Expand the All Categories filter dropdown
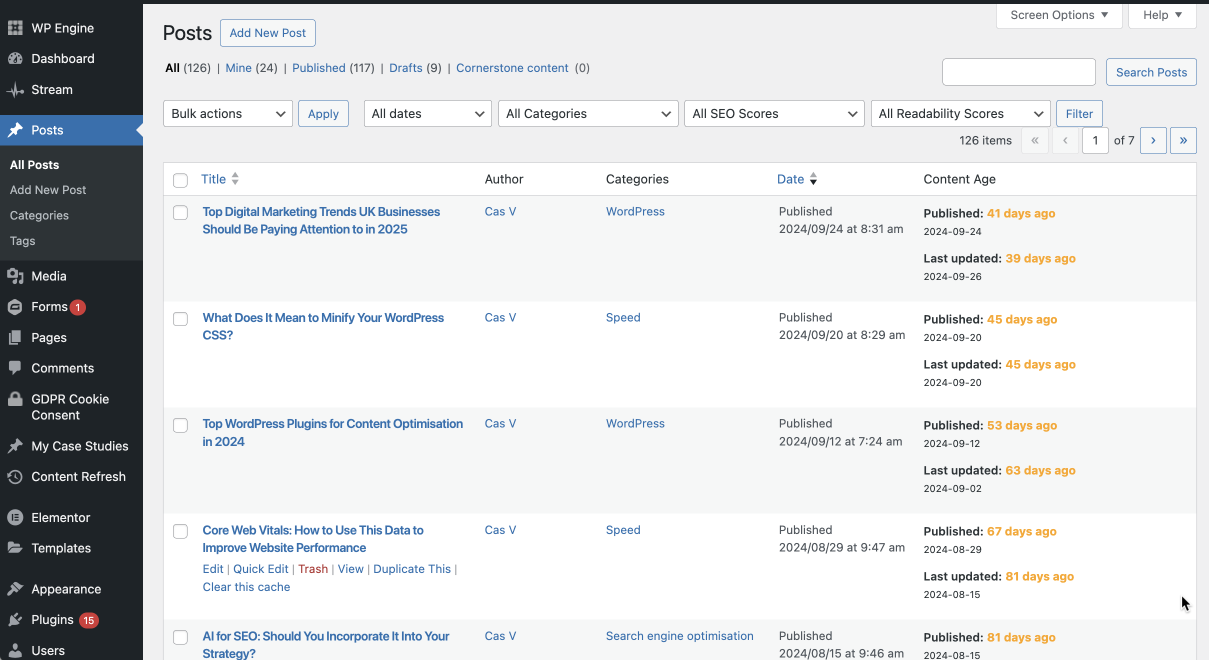This screenshot has width=1209, height=660. (x=588, y=114)
